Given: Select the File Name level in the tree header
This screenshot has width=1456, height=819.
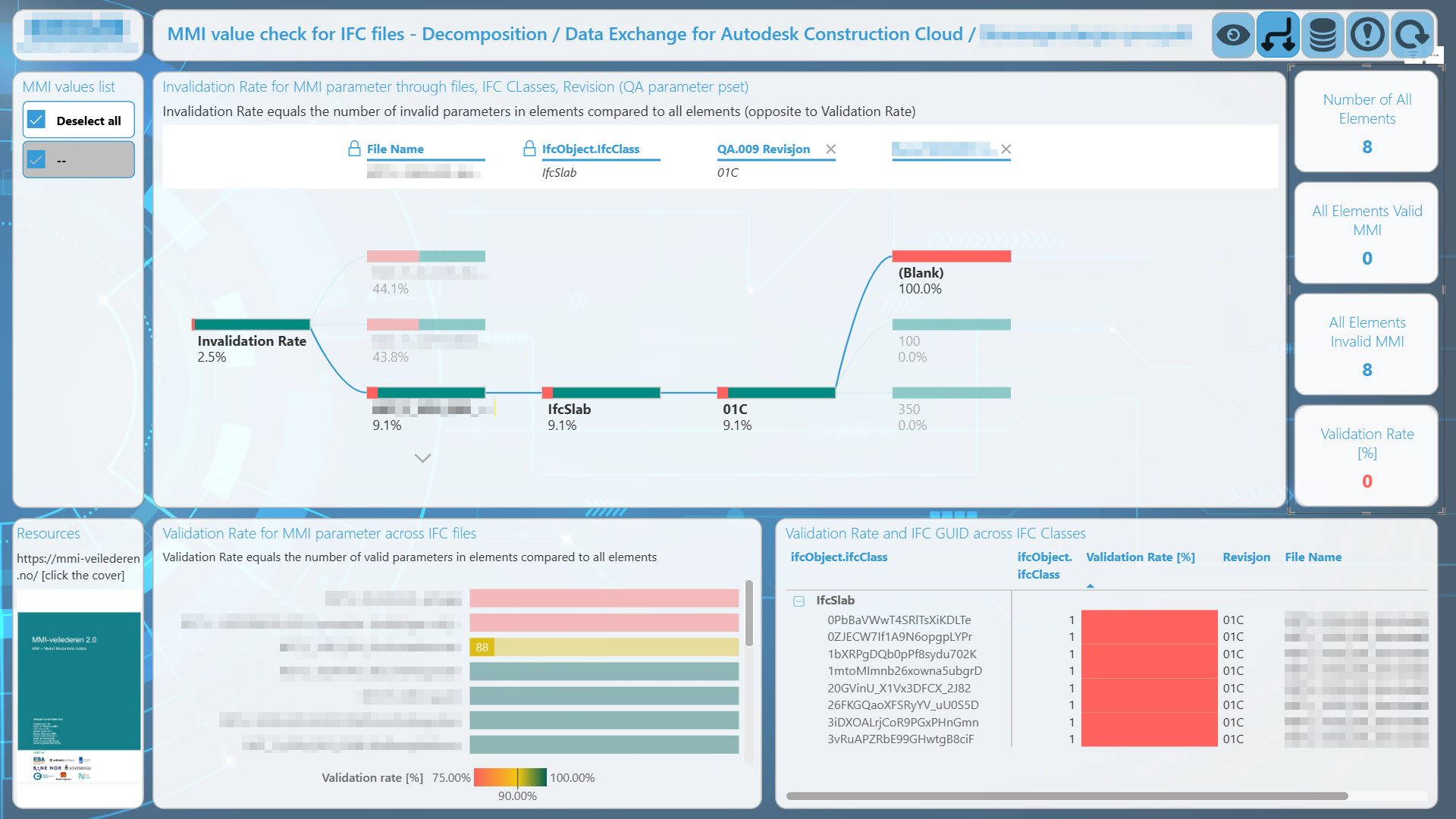Looking at the screenshot, I should click(x=395, y=149).
